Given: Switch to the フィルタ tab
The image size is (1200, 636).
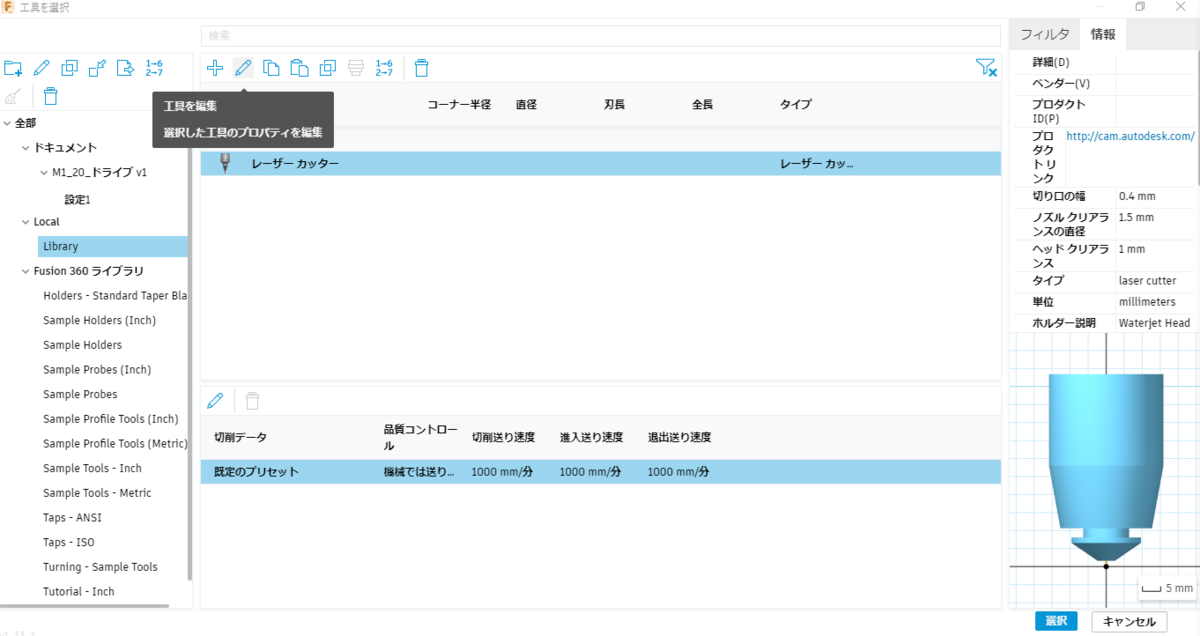Looking at the screenshot, I should [1045, 34].
